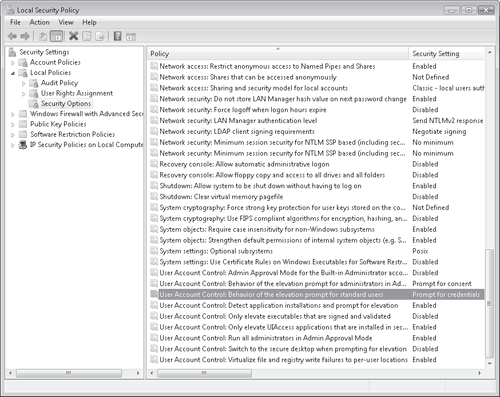Click the vertical scrollbar up arrow

coord(489,52)
